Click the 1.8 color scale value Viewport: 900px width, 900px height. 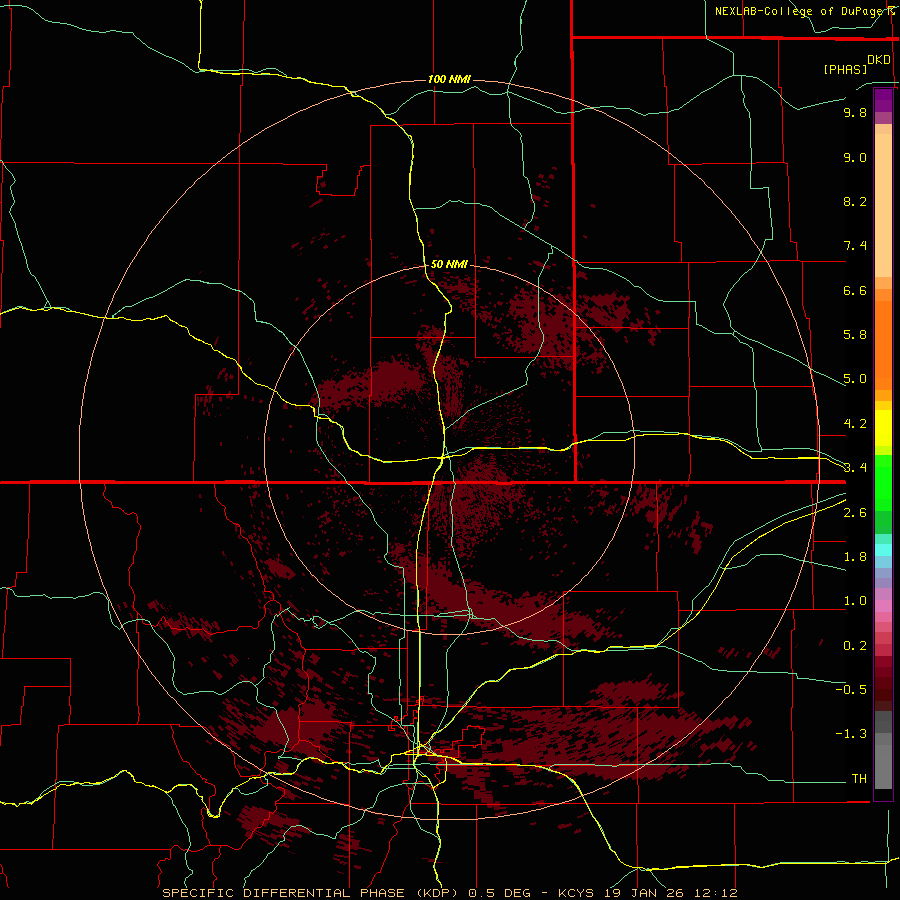[x=855, y=557]
